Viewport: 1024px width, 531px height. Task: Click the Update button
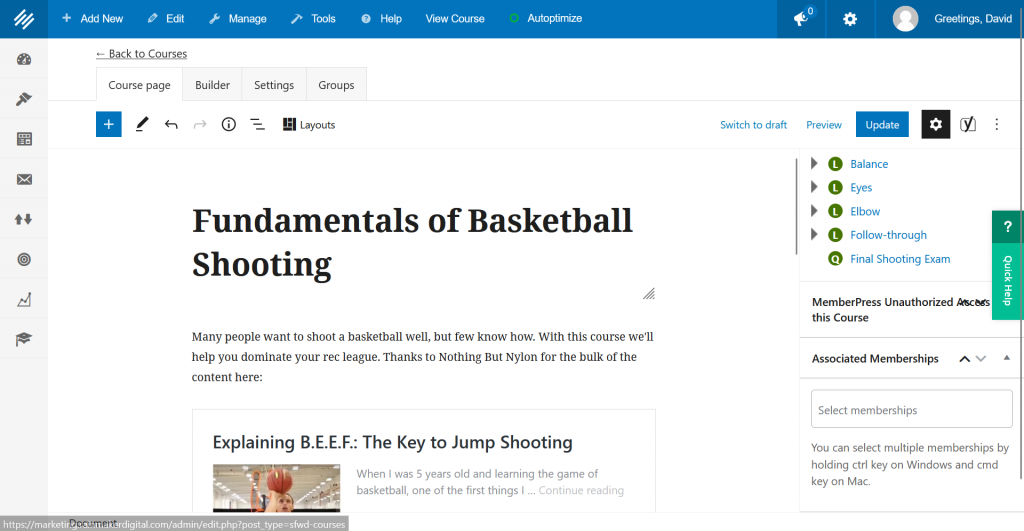tap(881, 125)
